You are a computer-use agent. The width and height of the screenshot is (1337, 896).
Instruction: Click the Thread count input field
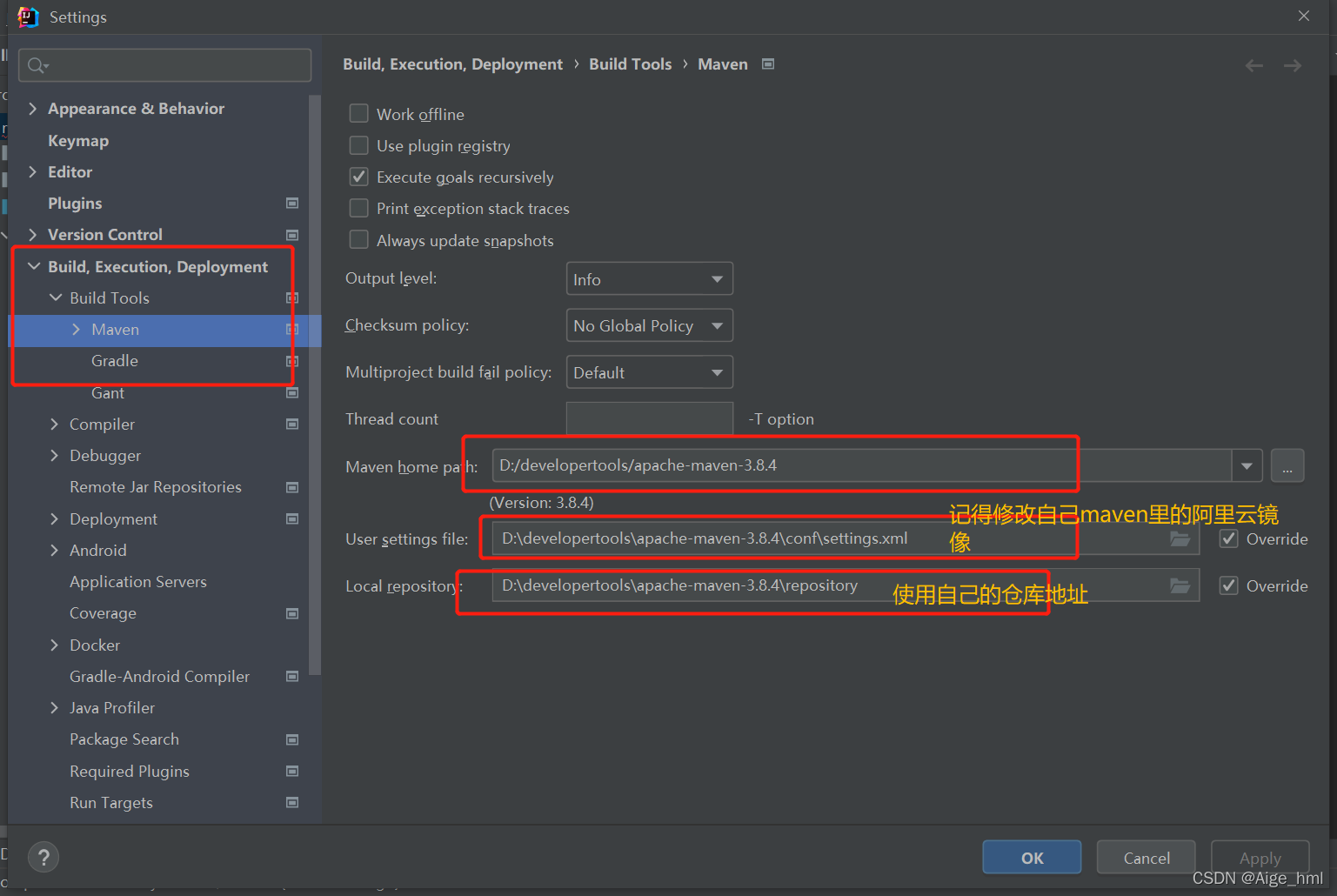point(649,419)
